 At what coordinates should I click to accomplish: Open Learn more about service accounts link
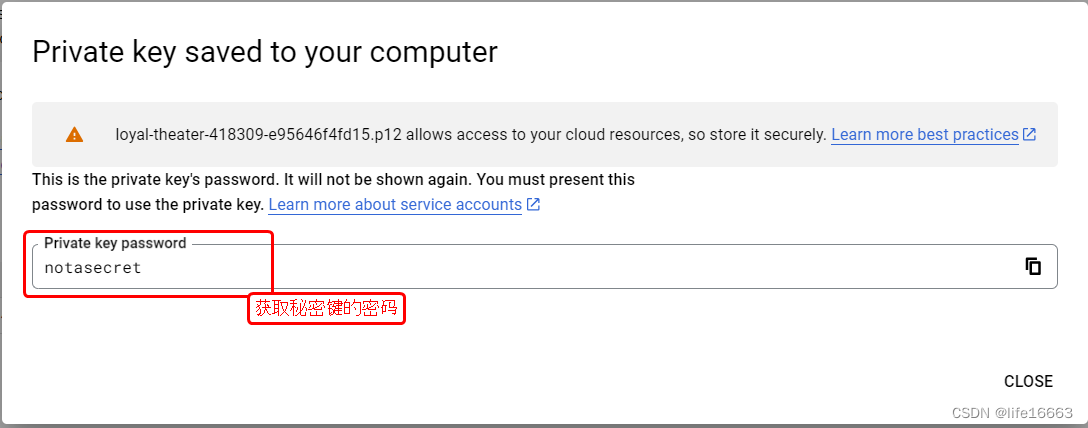(404, 205)
